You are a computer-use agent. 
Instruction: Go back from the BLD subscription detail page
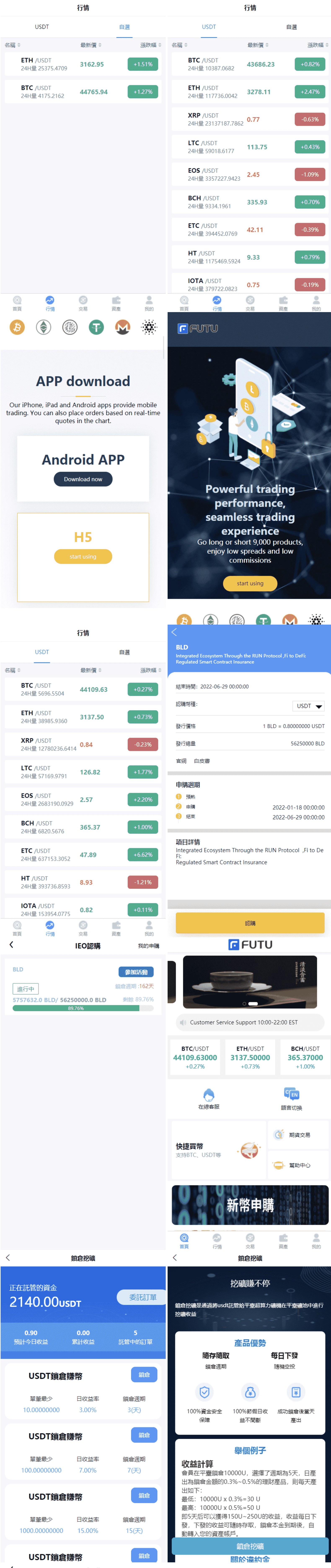(x=174, y=632)
